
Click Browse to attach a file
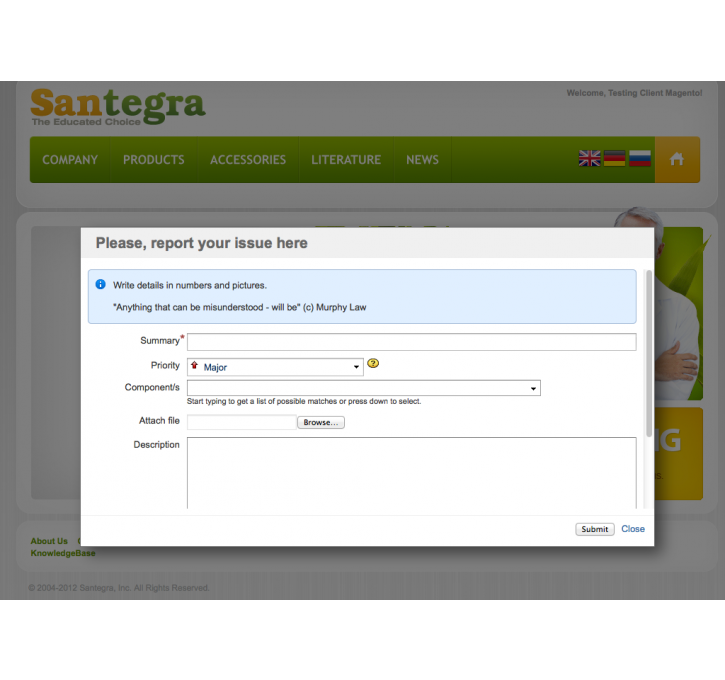tap(321, 423)
